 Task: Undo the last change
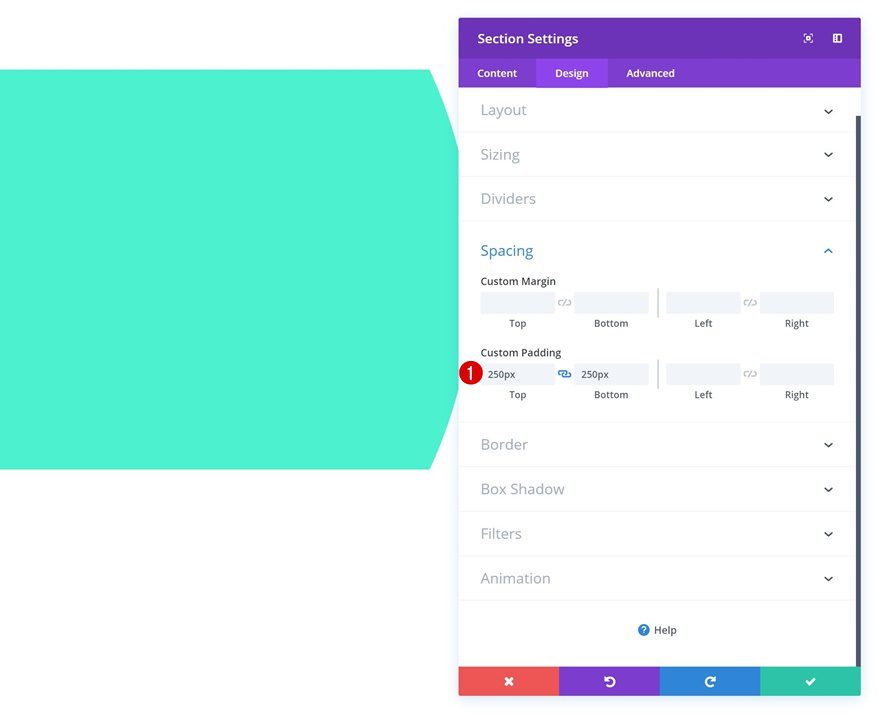point(609,681)
